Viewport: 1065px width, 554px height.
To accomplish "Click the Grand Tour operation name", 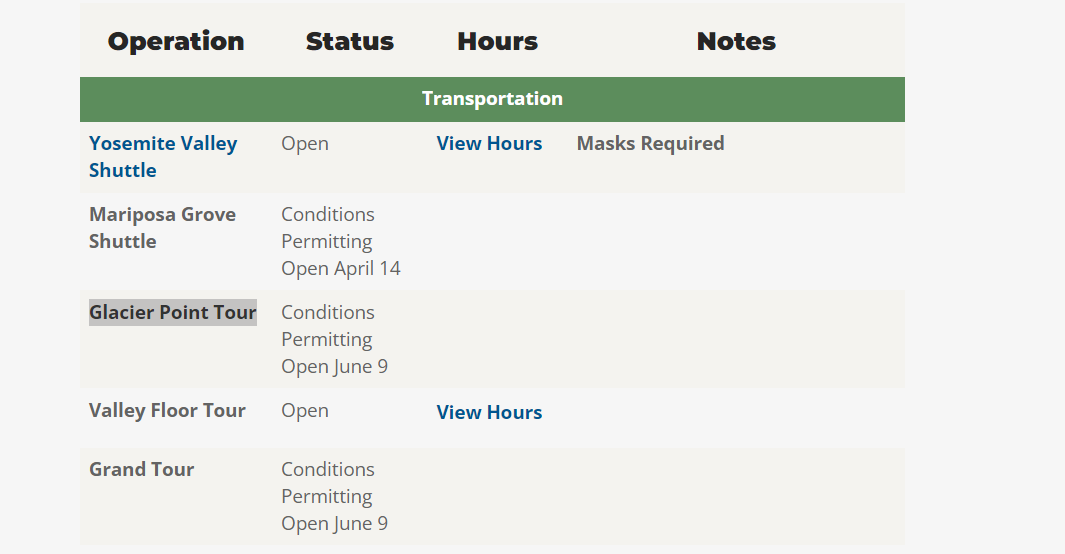I will click(141, 469).
